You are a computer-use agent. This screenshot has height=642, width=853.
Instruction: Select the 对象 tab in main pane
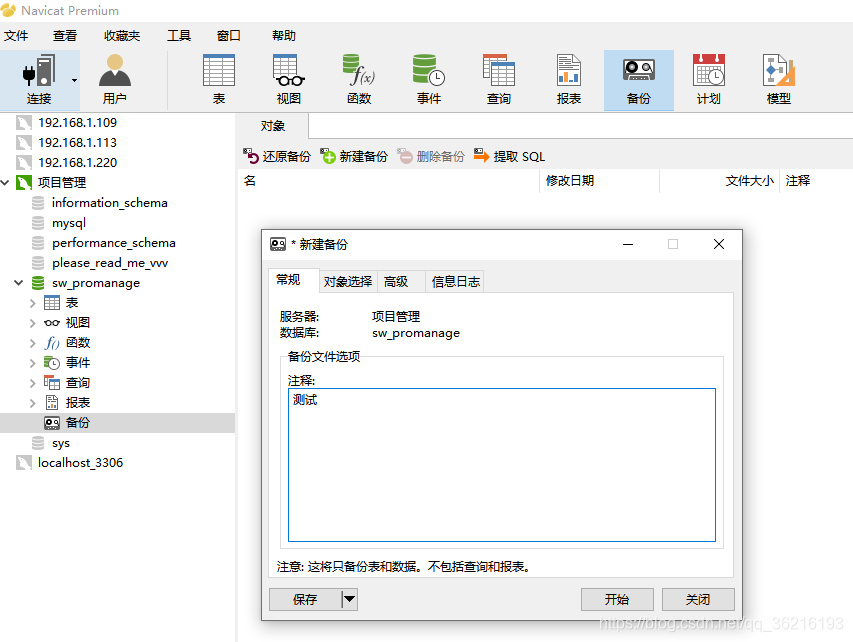pyautogui.click(x=273, y=126)
